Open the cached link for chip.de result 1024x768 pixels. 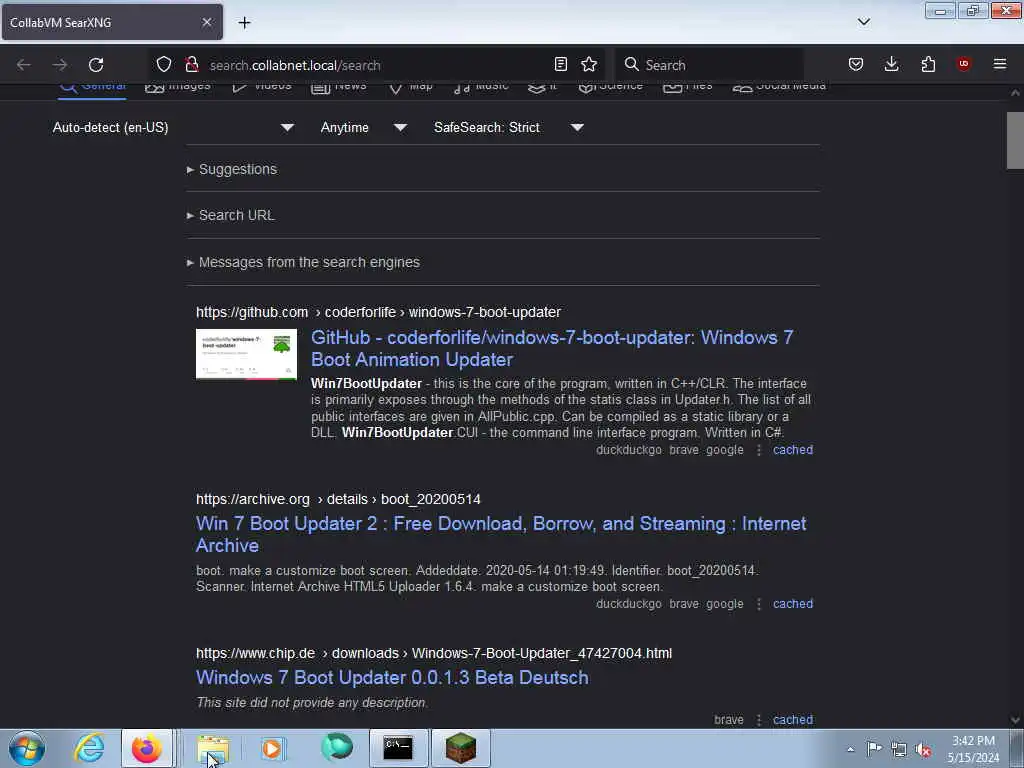coord(793,720)
